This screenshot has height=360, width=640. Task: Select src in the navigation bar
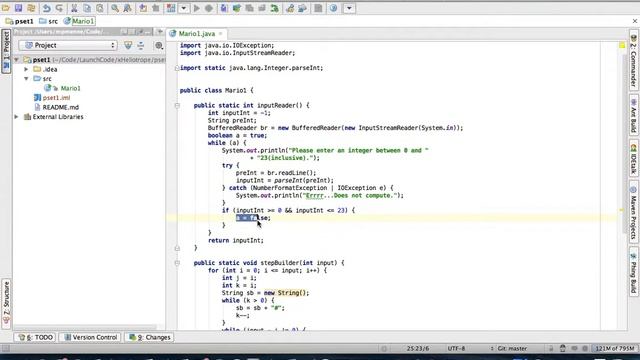[49, 21]
